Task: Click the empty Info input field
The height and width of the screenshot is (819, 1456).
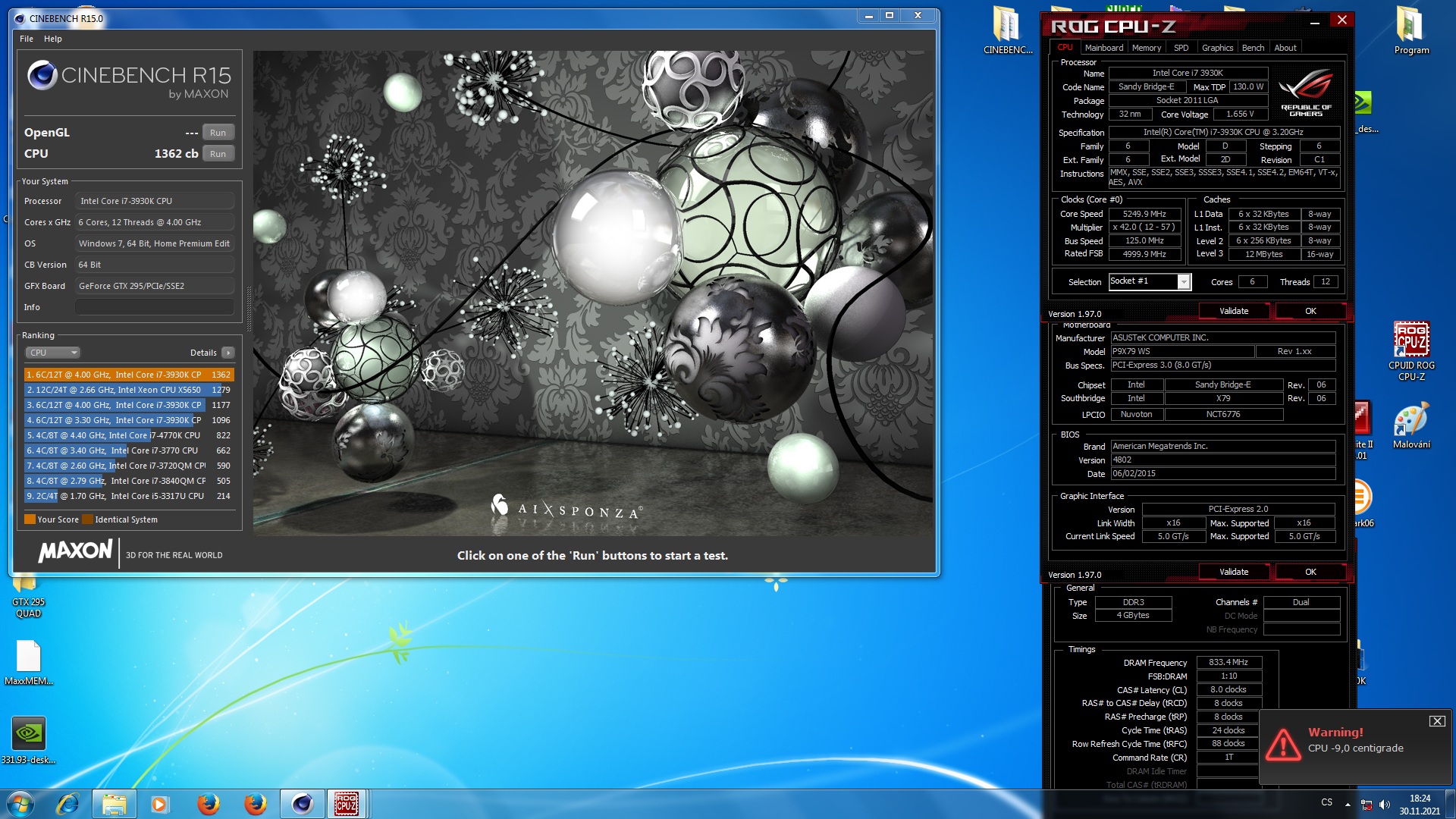Action: pyautogui.click(x=155, y=307)
